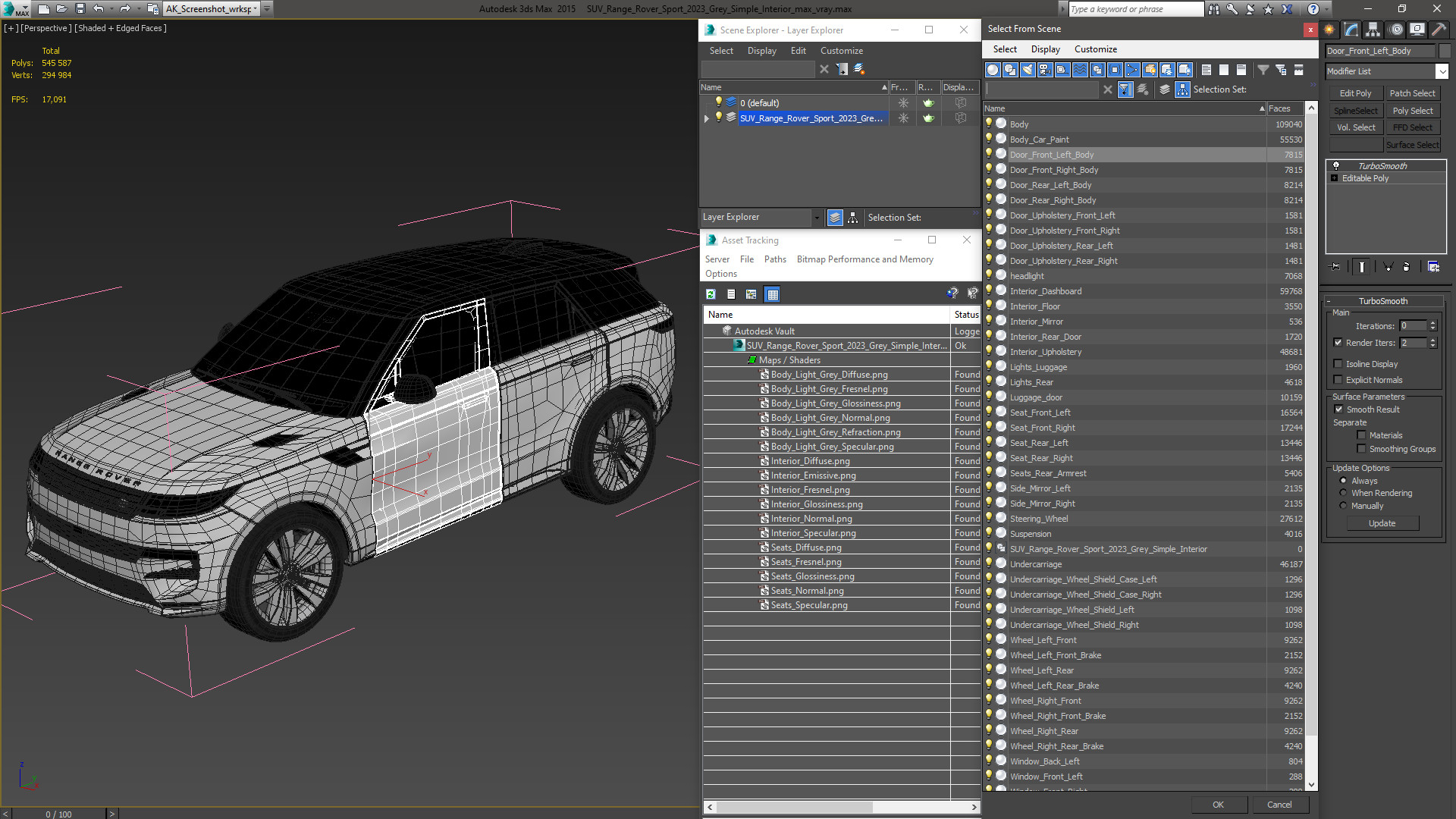
Task: Toggle Display Shapes filter icon
Action: point(1010,70)
